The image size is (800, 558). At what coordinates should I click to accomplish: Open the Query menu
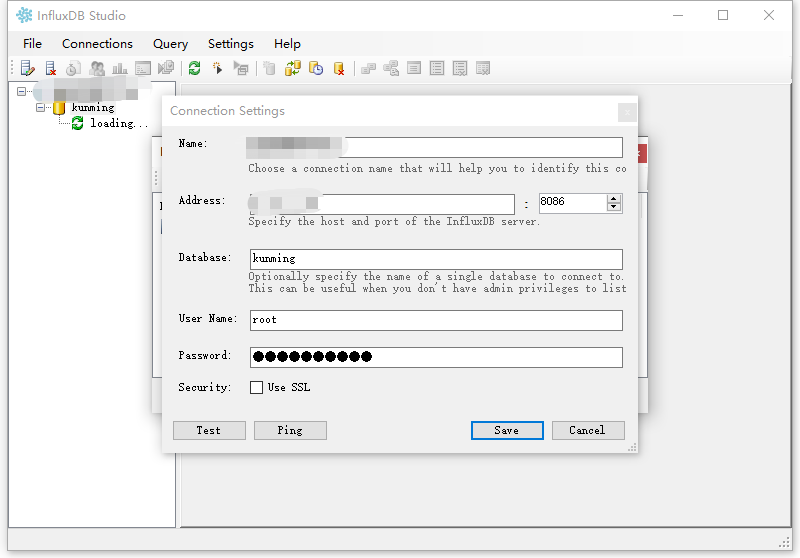pos(170,44)
